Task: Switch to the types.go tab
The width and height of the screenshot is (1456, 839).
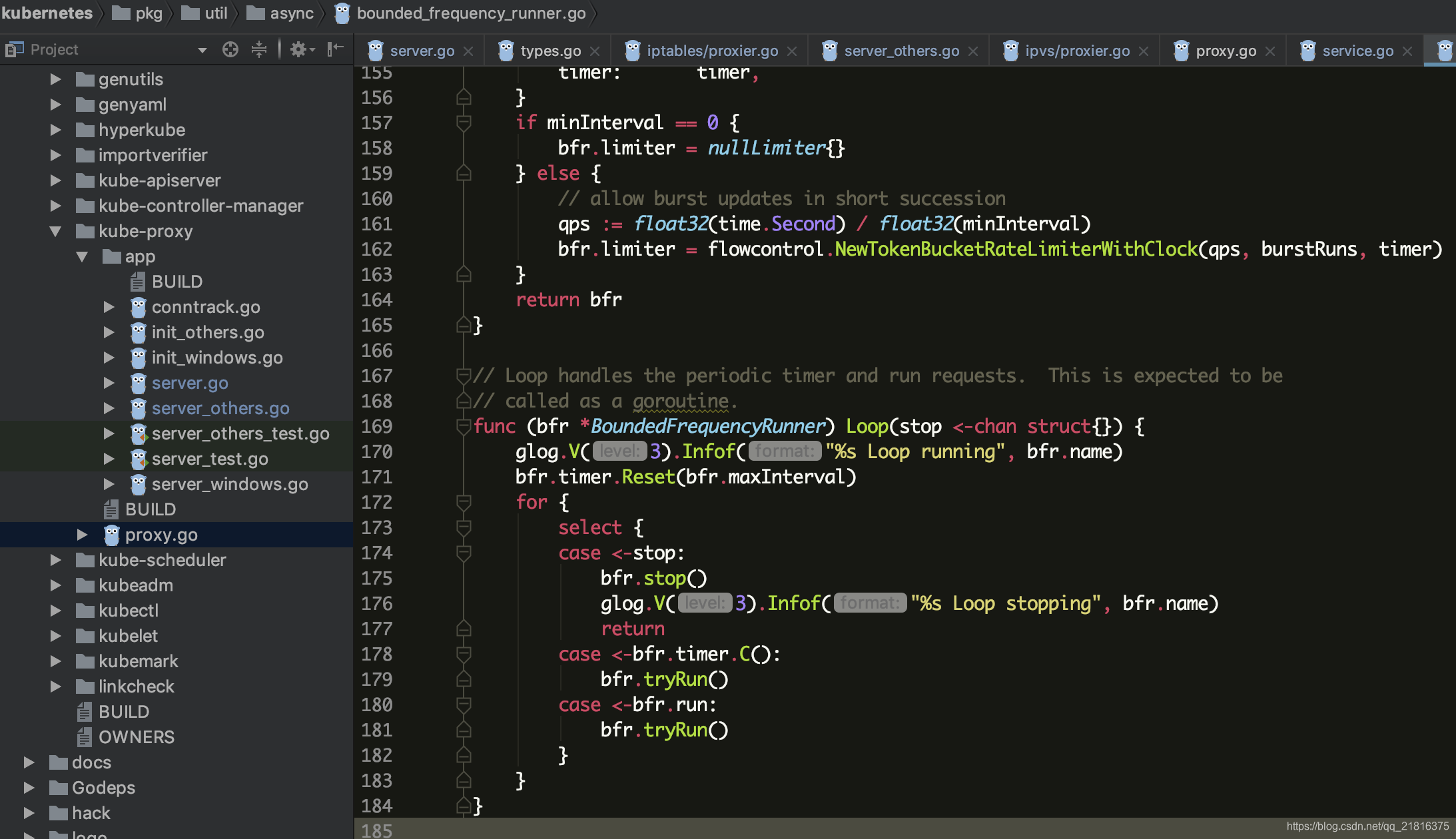Action: click(550, 51)
